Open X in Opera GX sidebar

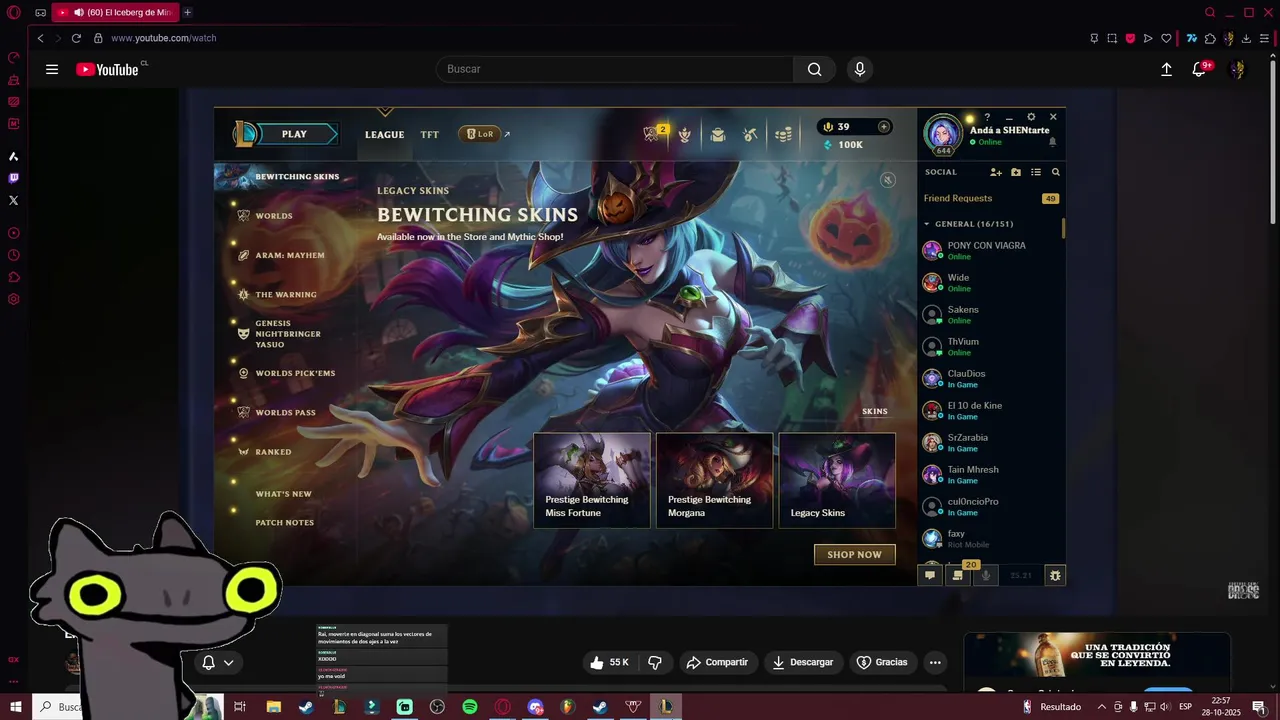13,200
